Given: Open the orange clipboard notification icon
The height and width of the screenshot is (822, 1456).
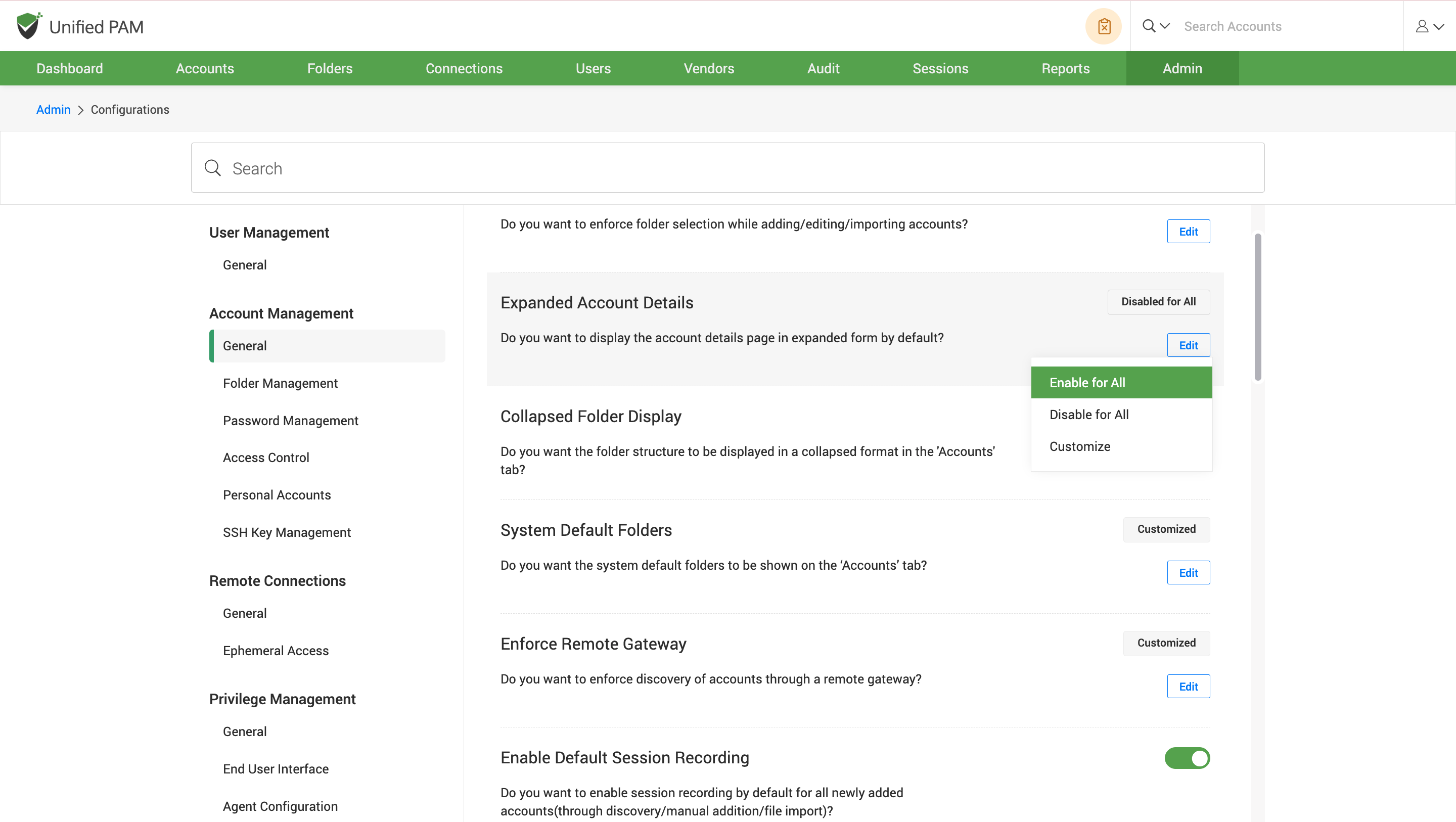Looking at the screenshot, I should coord(1103,27).
